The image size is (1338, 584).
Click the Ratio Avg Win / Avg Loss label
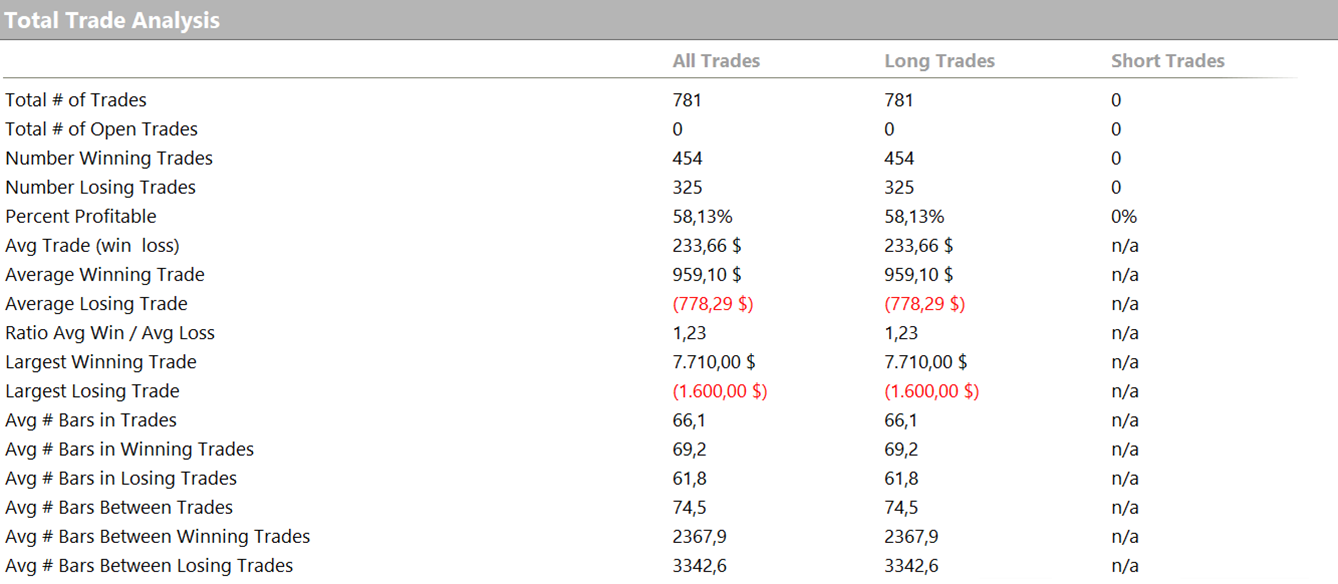(x=110, y=333)
